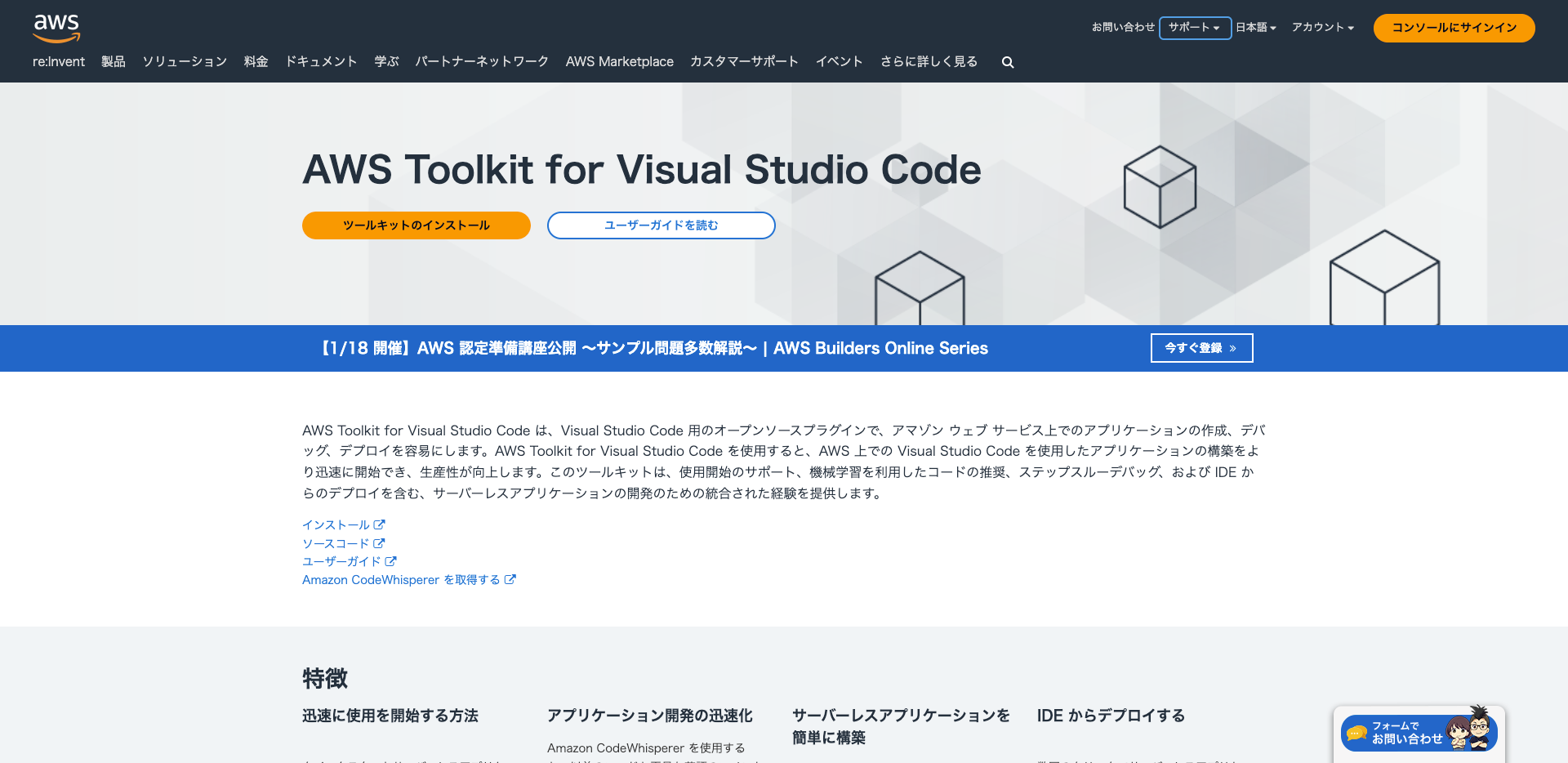Open the 製品 menu
The width and height of the screenshot is (1568, 763).
114,61
